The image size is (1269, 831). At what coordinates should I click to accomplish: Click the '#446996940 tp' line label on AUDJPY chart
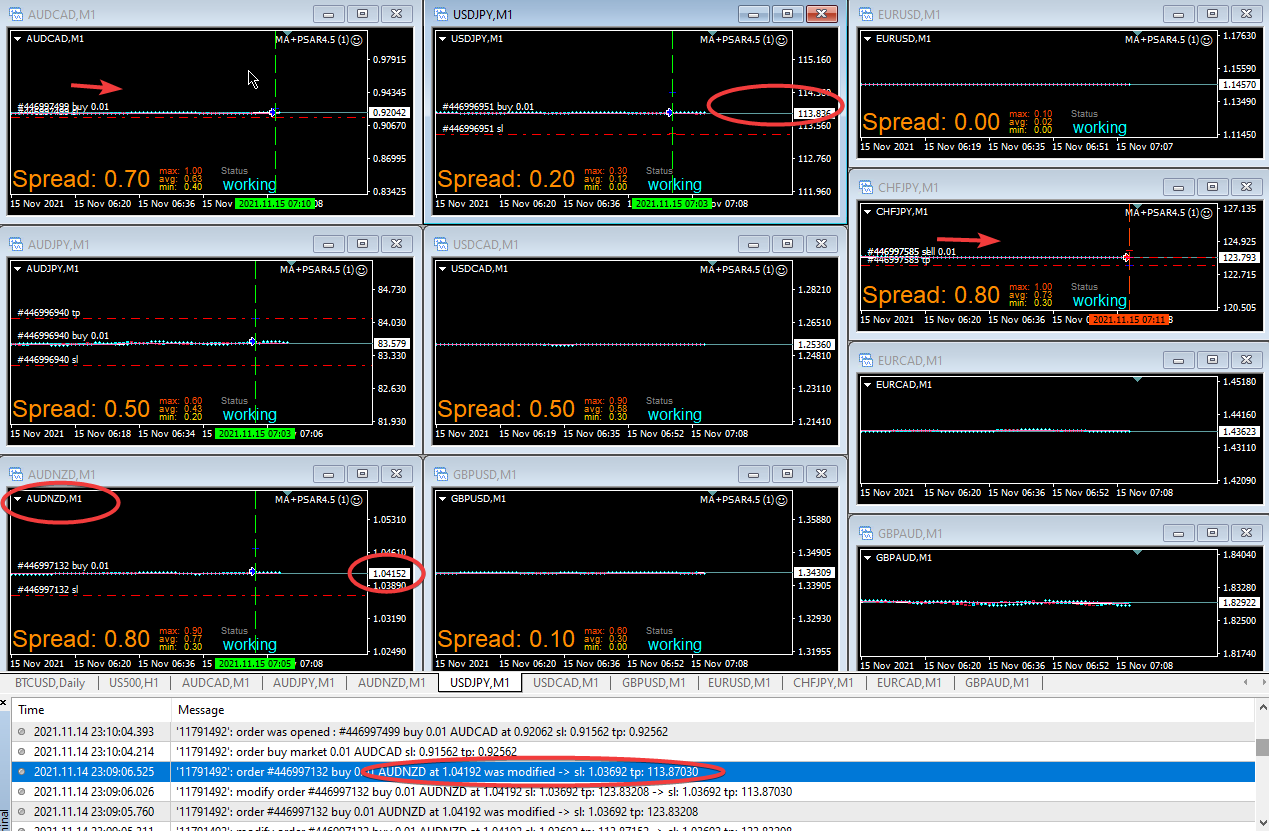click(x=48, y=313)
